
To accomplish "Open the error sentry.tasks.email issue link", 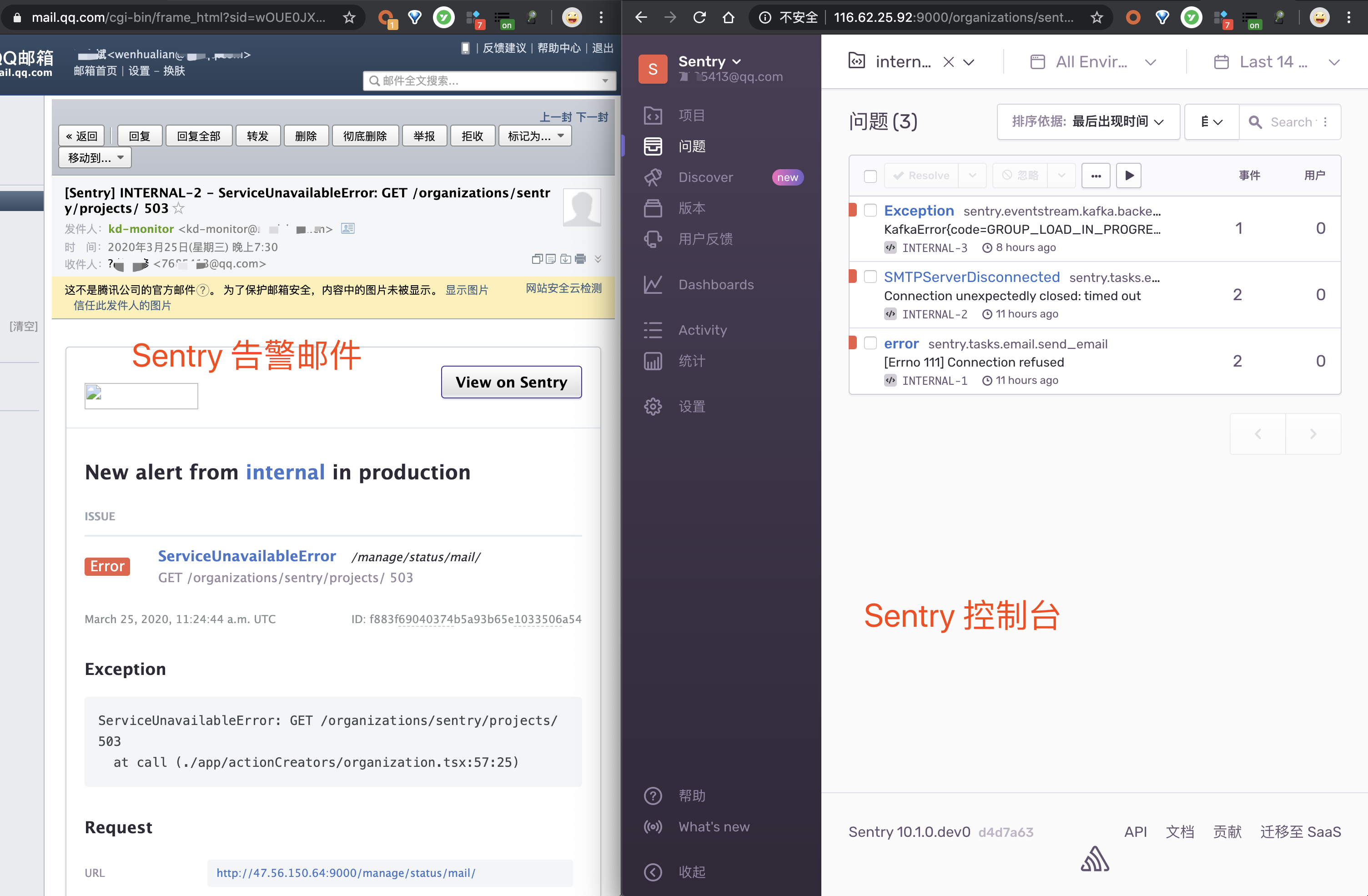I will click(900, 344).
